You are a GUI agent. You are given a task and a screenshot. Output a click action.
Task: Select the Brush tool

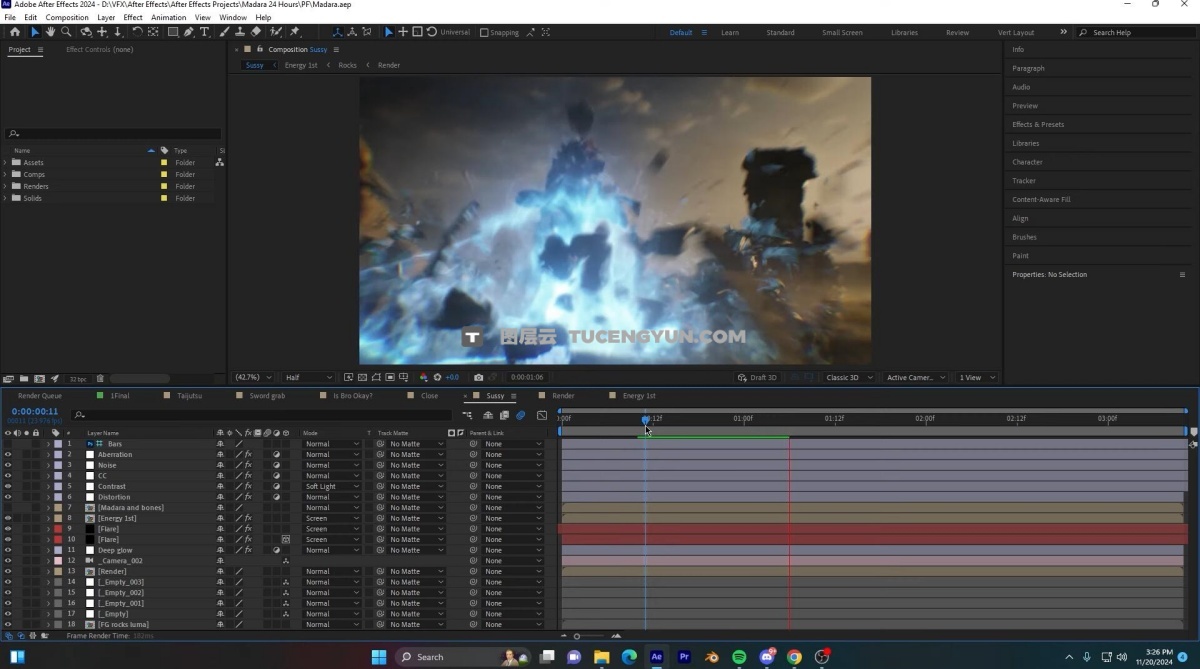point(224,32)
